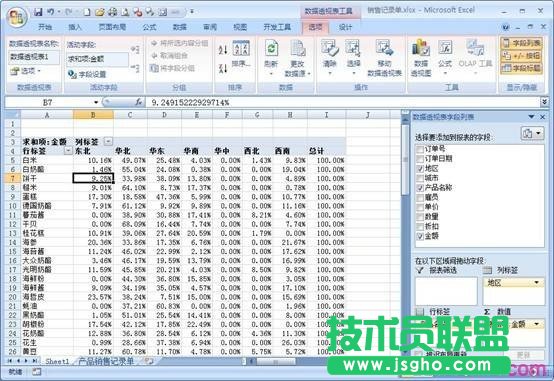Click the macro record status bar icon

[37, 372]
